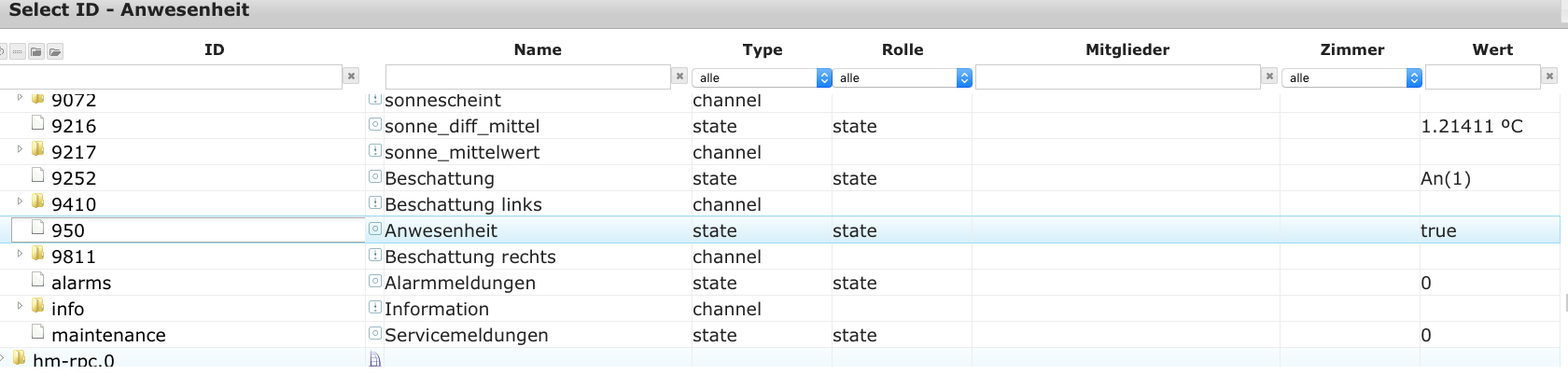
Task: Click the channel icon beside Information
Action: [375, 307]
